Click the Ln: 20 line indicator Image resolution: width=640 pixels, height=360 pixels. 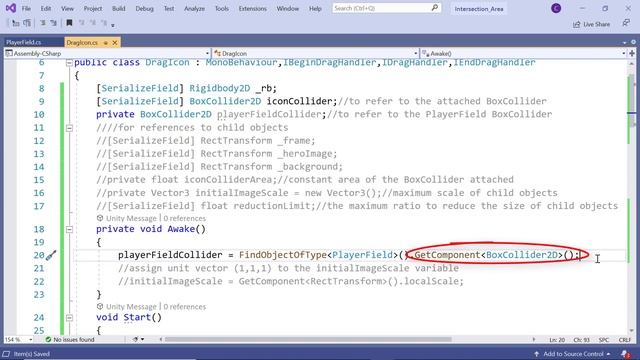[x=557, y=340]
